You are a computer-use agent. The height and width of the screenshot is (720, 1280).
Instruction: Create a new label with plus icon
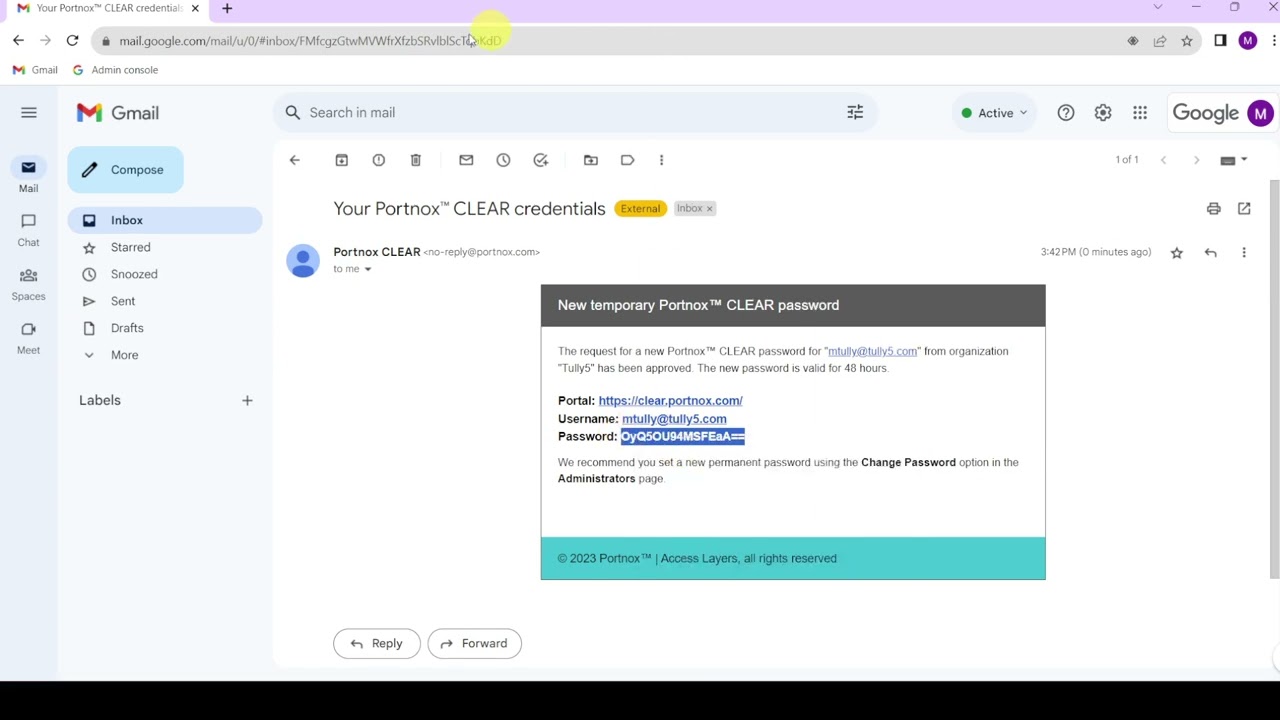point(247,401)
